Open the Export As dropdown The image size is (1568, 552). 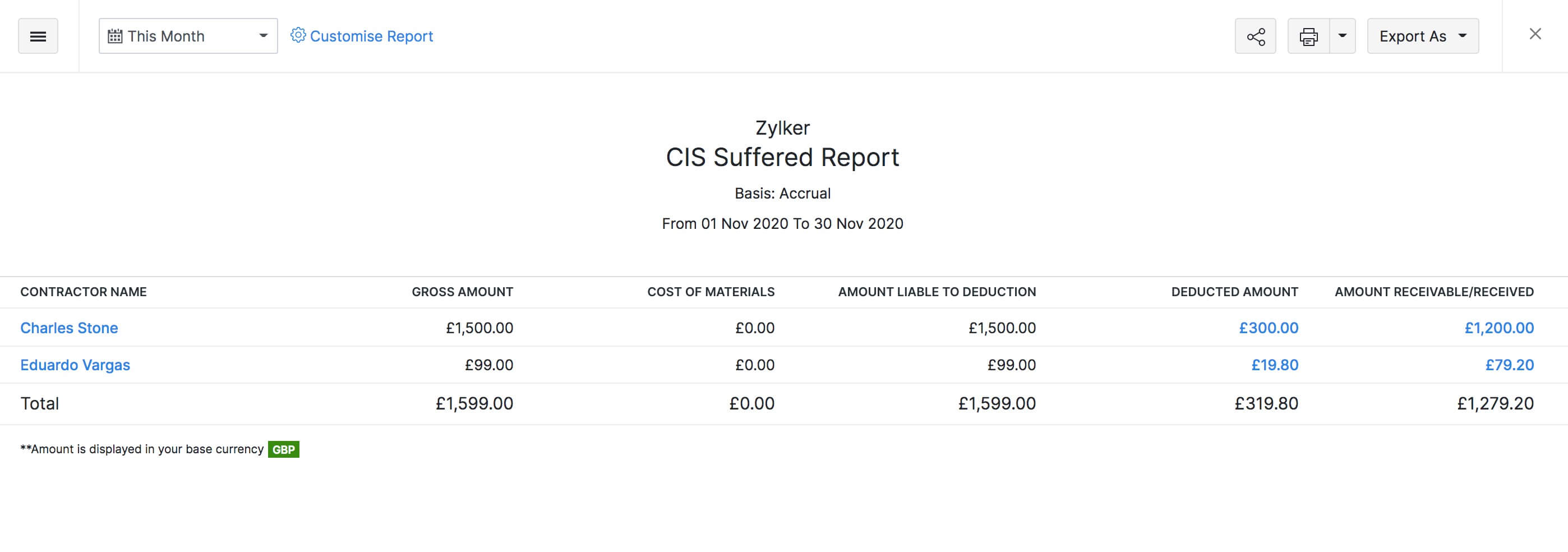click(1423, 36)
